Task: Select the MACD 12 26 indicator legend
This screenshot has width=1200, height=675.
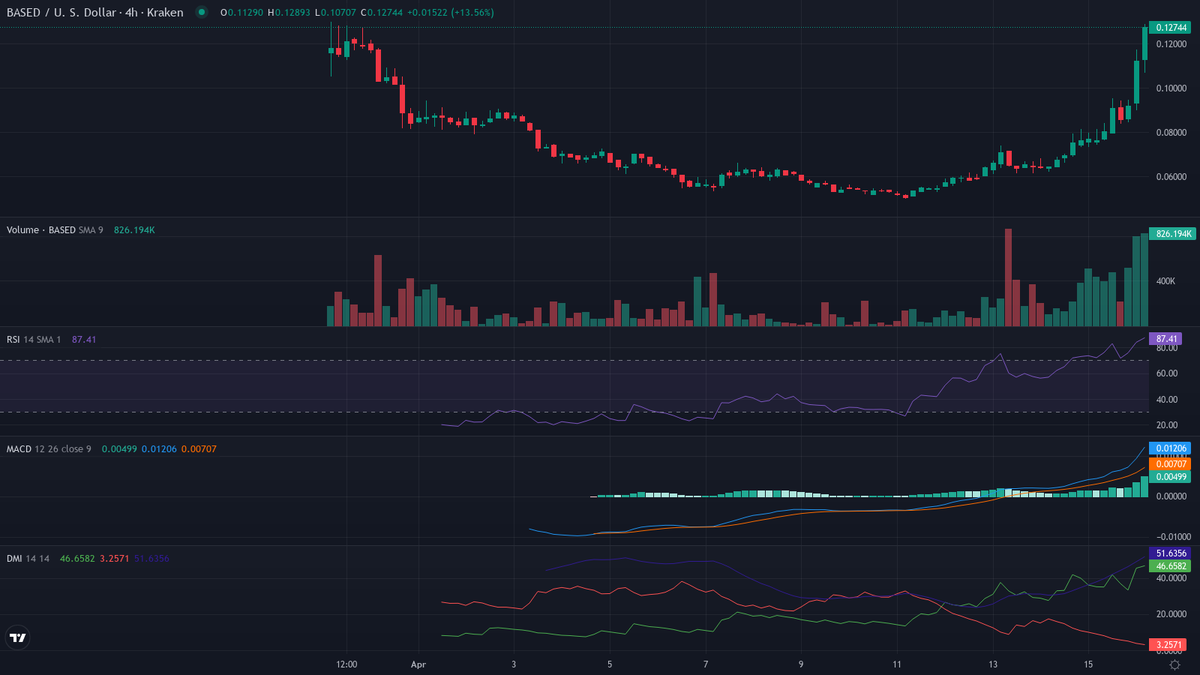Action: pyautogui.click(x=49, y=449)
